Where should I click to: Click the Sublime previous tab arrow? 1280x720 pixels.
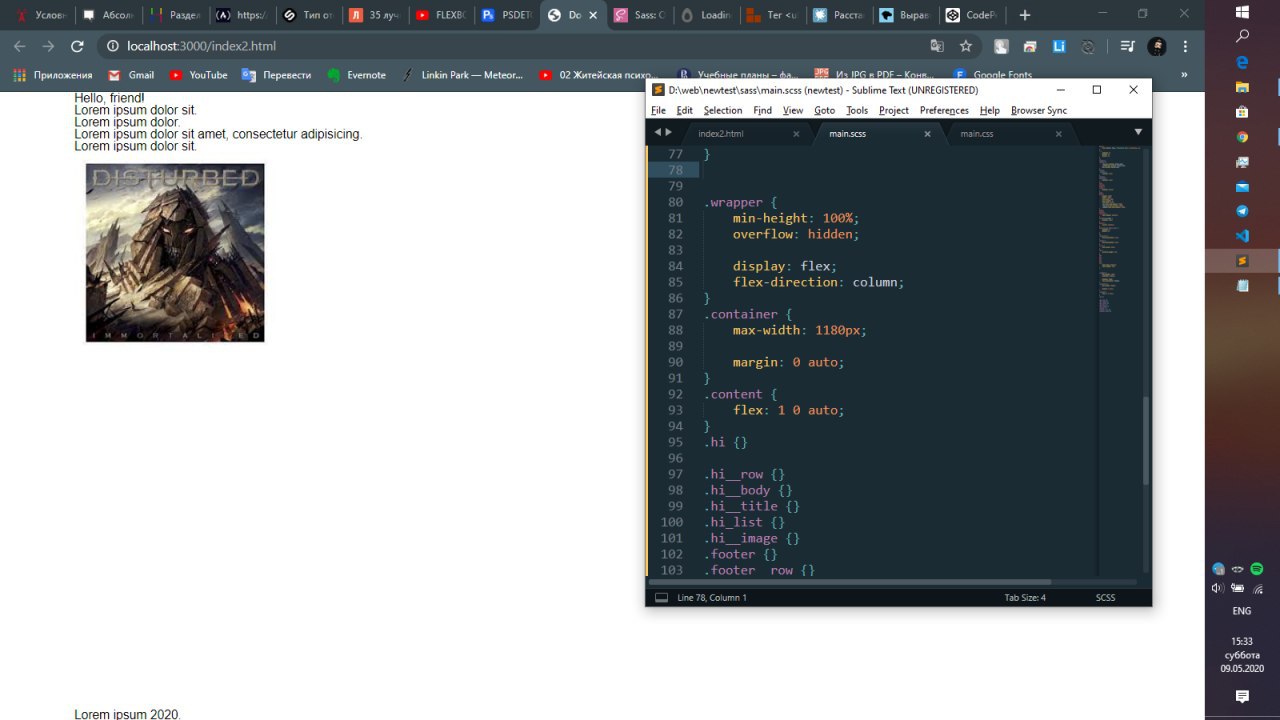[658, 132]
